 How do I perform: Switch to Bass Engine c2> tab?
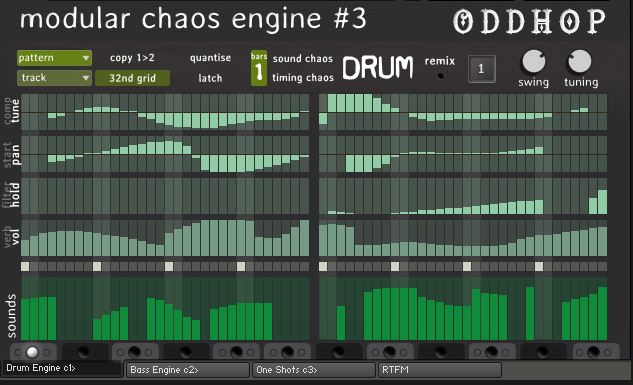[x=188, y=370]
